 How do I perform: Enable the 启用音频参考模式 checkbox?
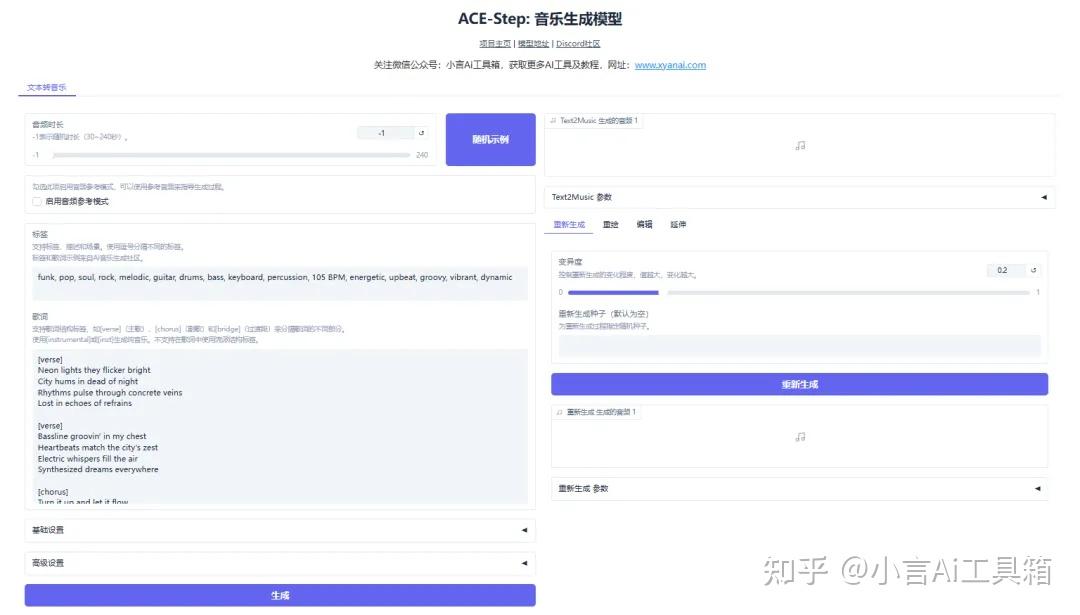pos(37,201)
